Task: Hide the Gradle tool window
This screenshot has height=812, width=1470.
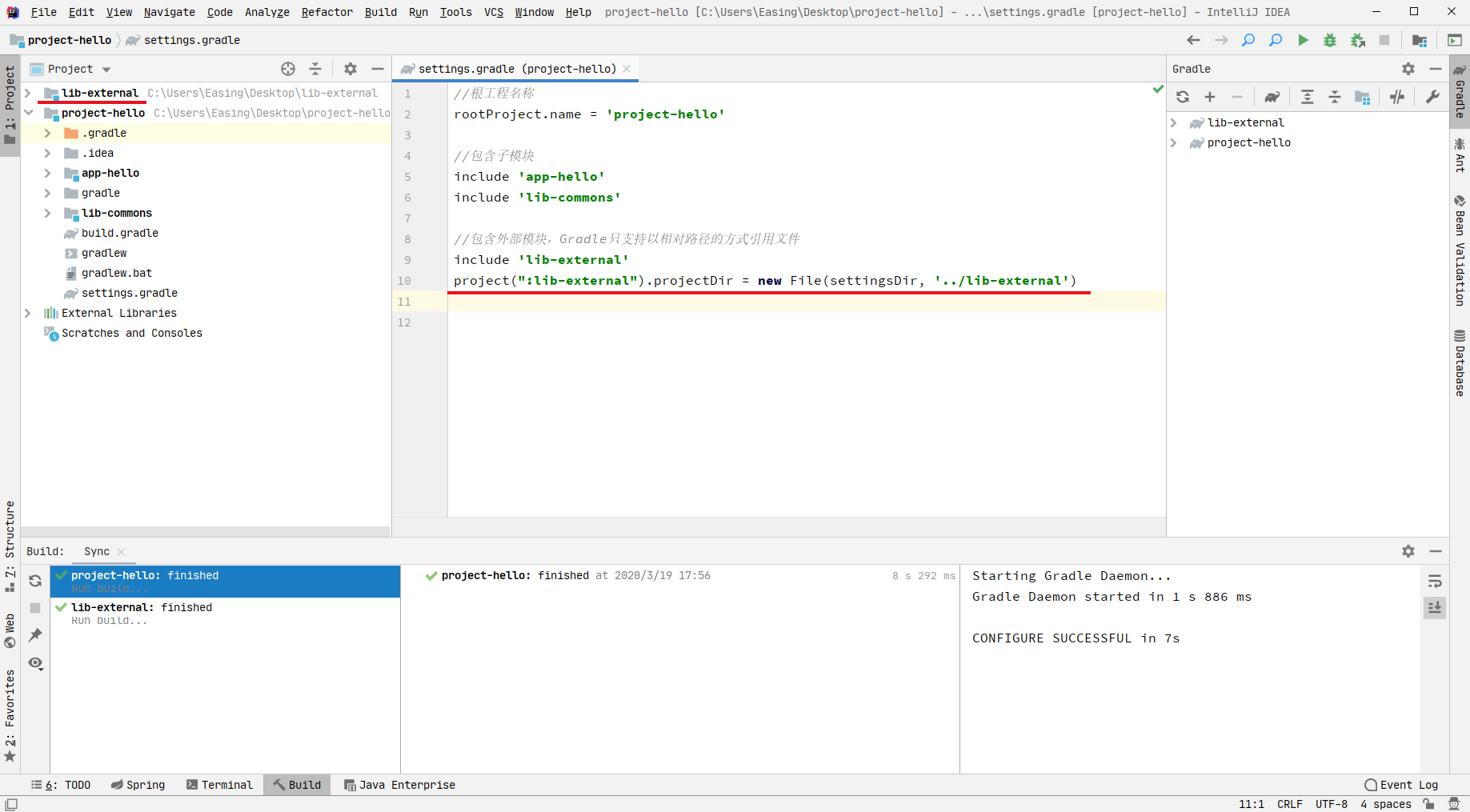Action: click(1436, 69)
